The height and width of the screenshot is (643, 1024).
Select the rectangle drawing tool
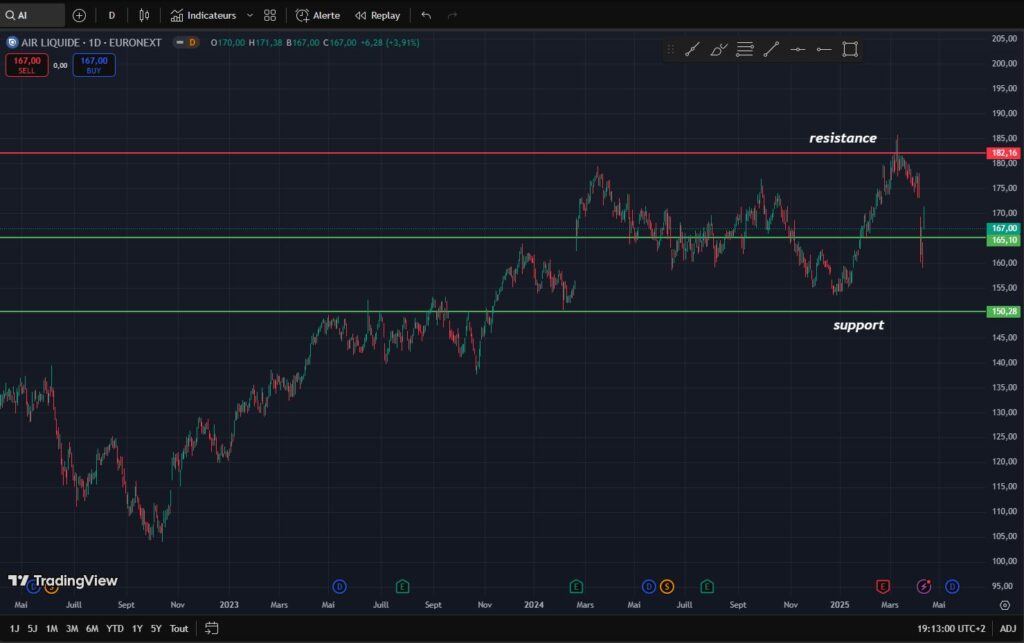[851, 49]
